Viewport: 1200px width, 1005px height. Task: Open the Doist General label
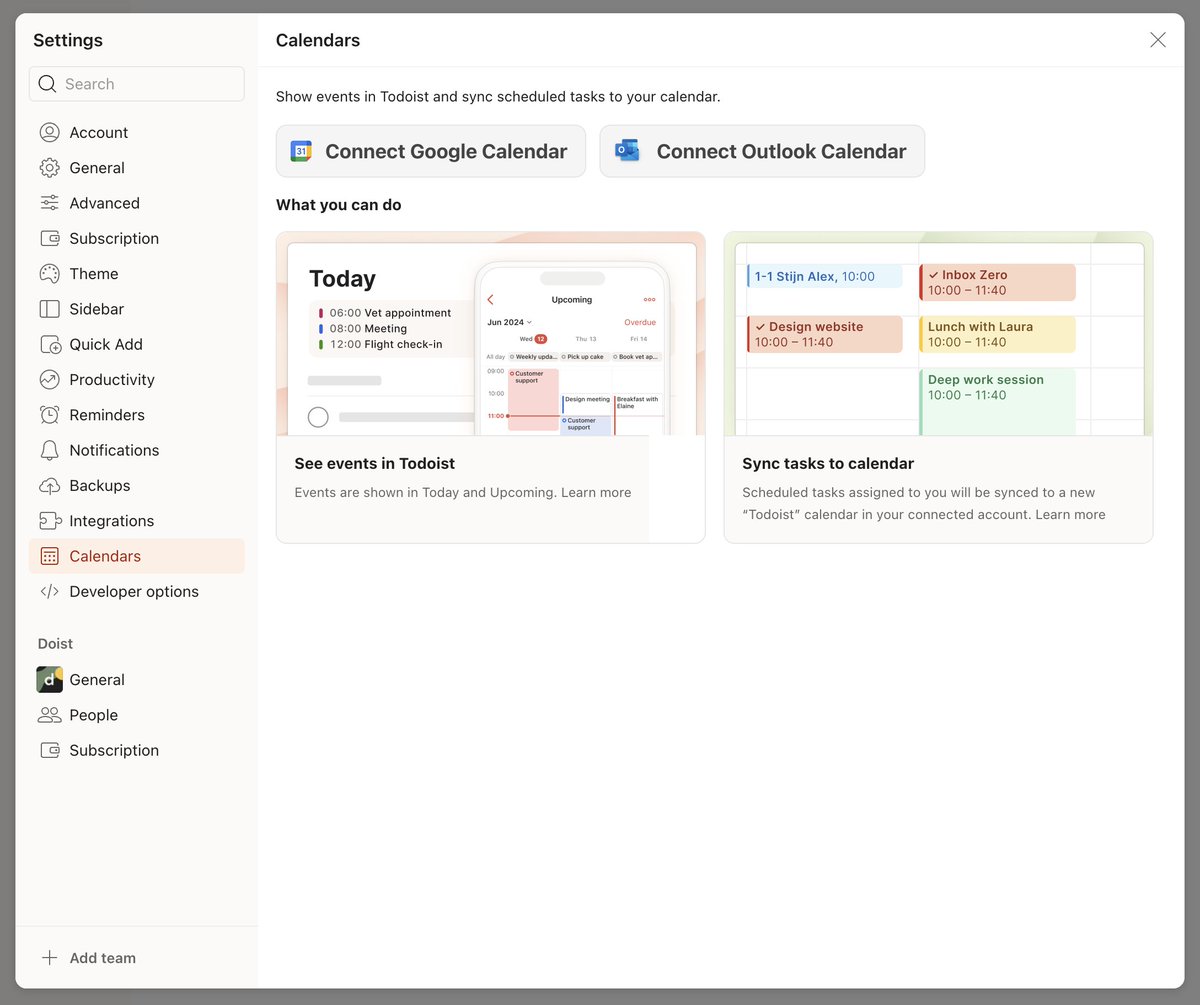[x=97, y=680]
